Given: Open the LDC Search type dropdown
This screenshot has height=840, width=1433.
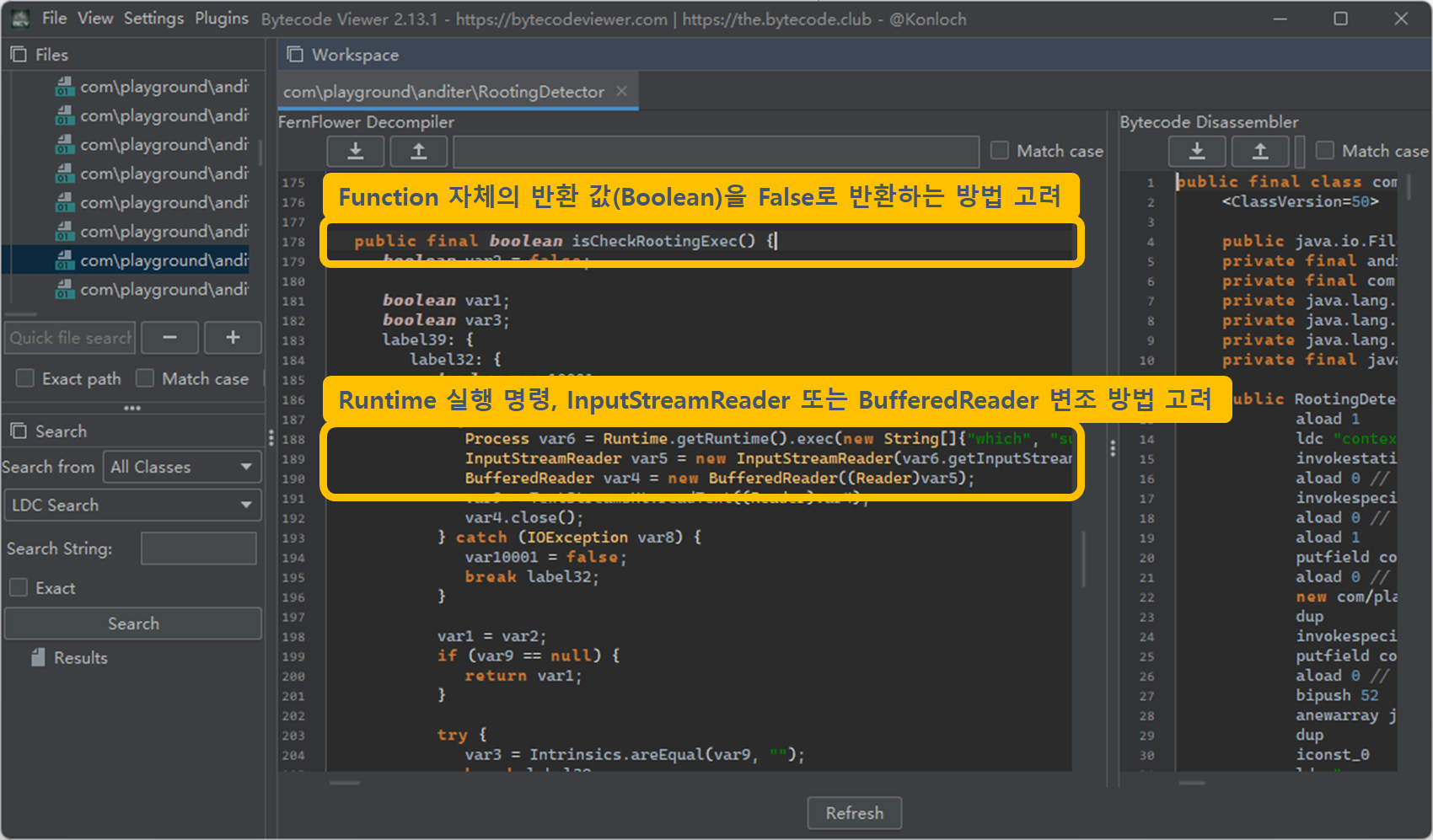Looking at the screenshot, I should click(x=132, y=506).
